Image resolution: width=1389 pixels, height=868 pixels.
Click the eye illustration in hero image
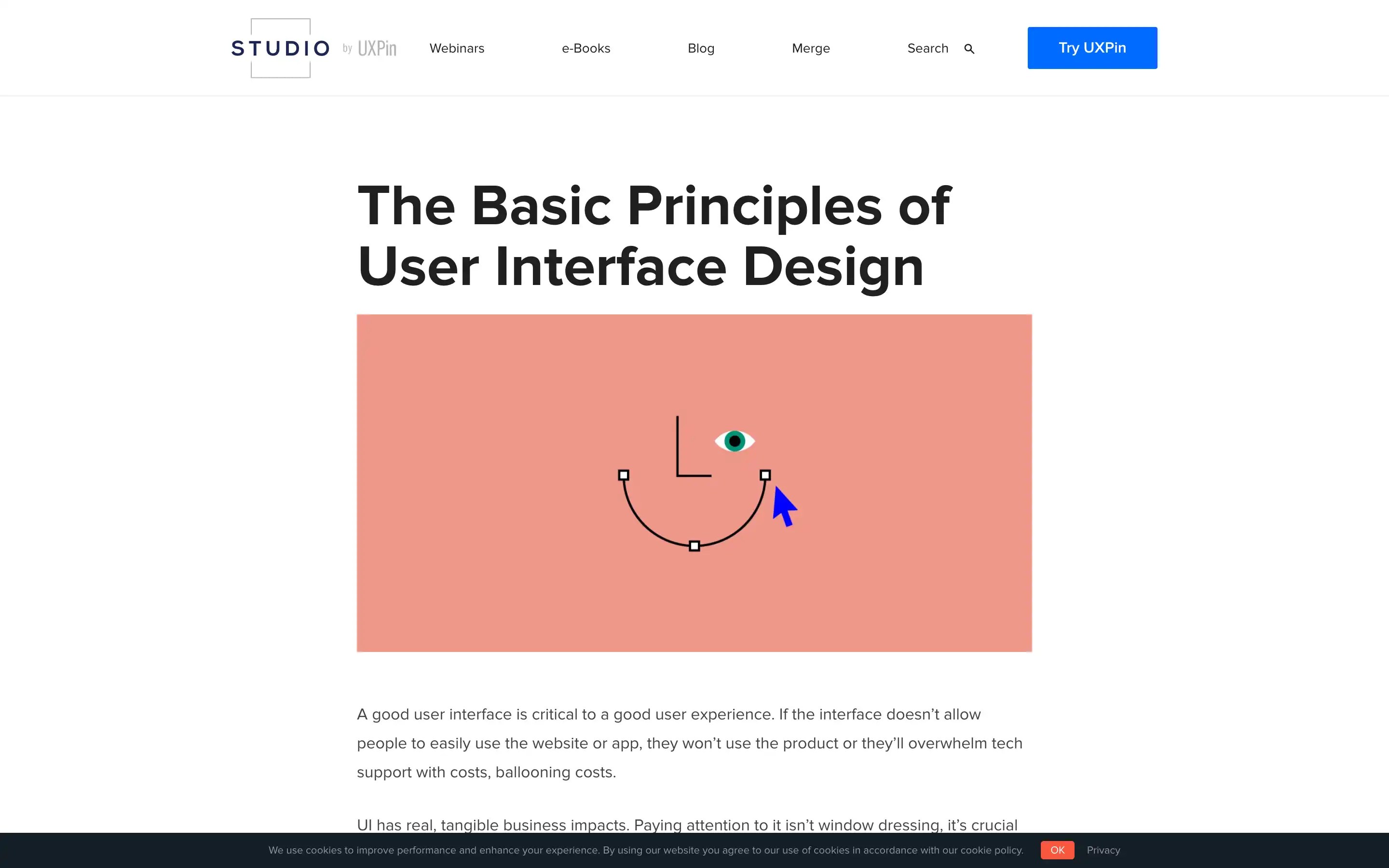click(734, 441)
